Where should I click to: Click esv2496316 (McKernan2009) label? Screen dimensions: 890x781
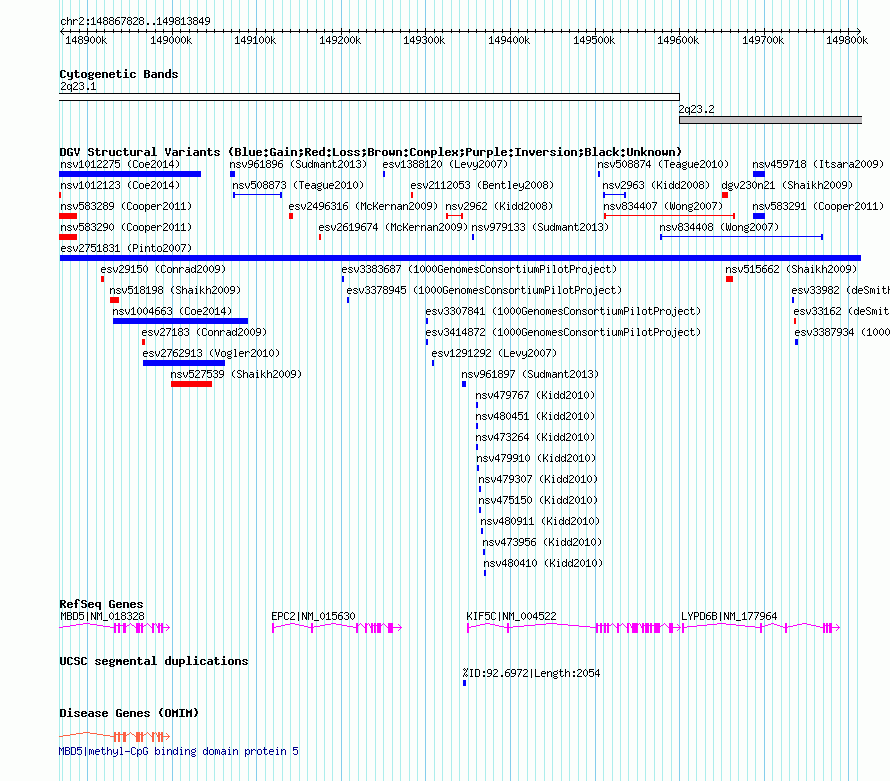click(x=363, y=206)
